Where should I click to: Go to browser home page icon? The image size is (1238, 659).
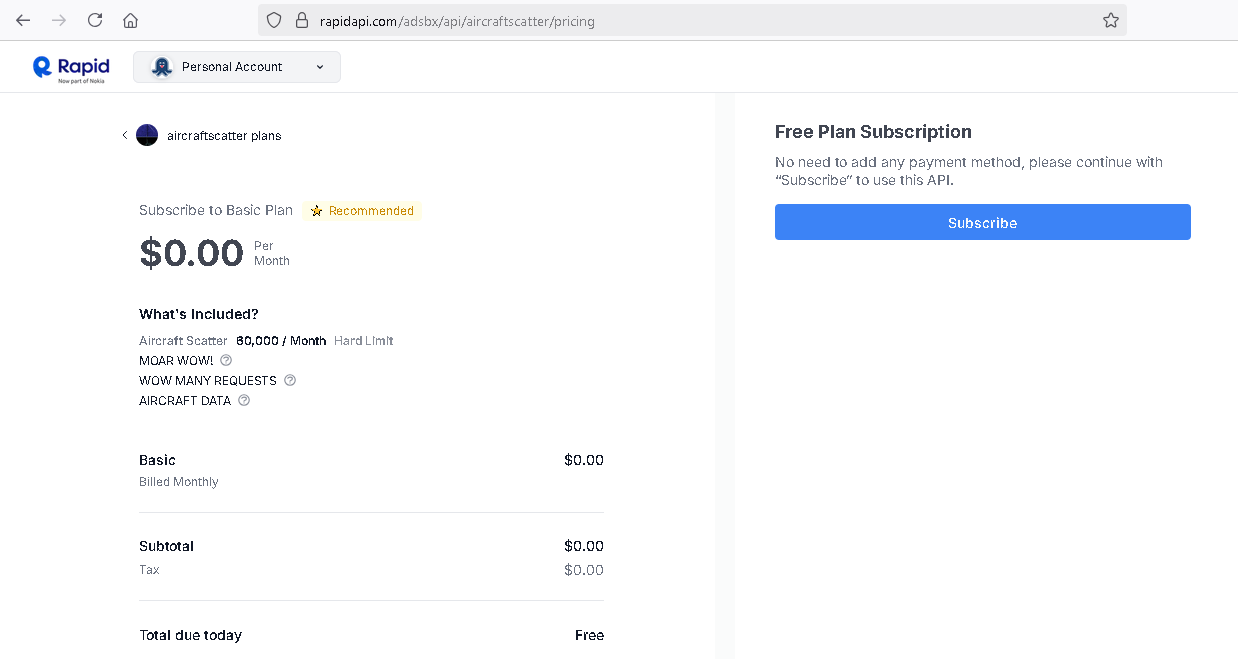pos(130,20)
